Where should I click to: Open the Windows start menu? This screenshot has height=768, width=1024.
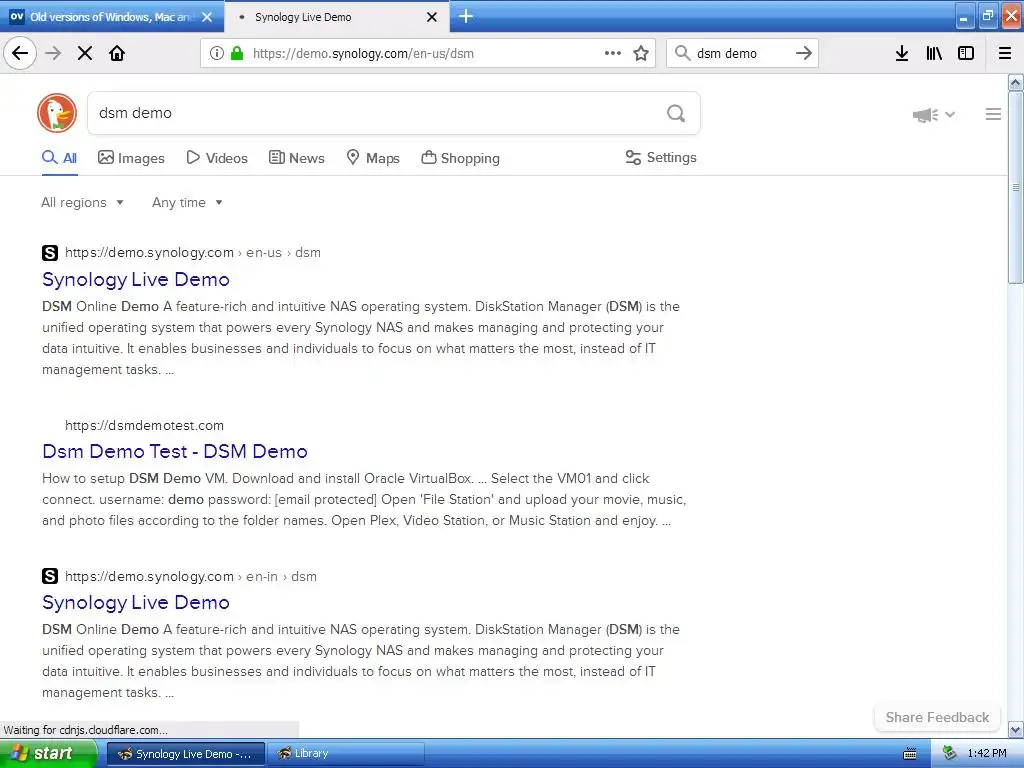[48, 754]
